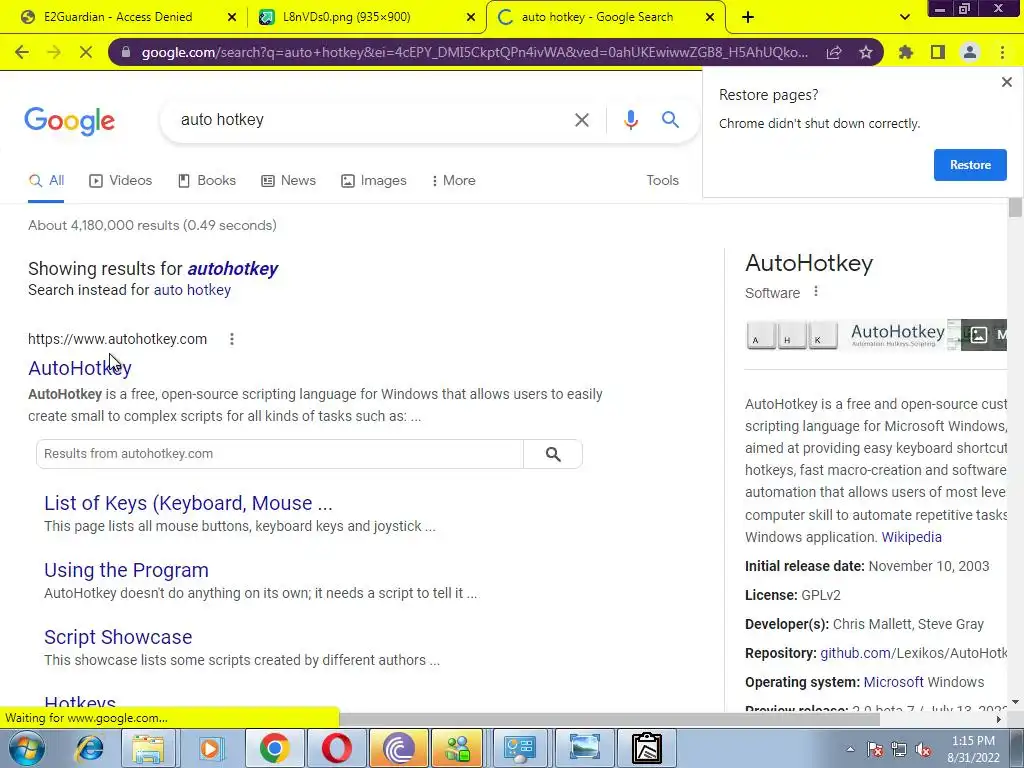Screen dimensions: 1024x768
Task: Click the horizontal scrollbar right arrow
Action: 999,720
